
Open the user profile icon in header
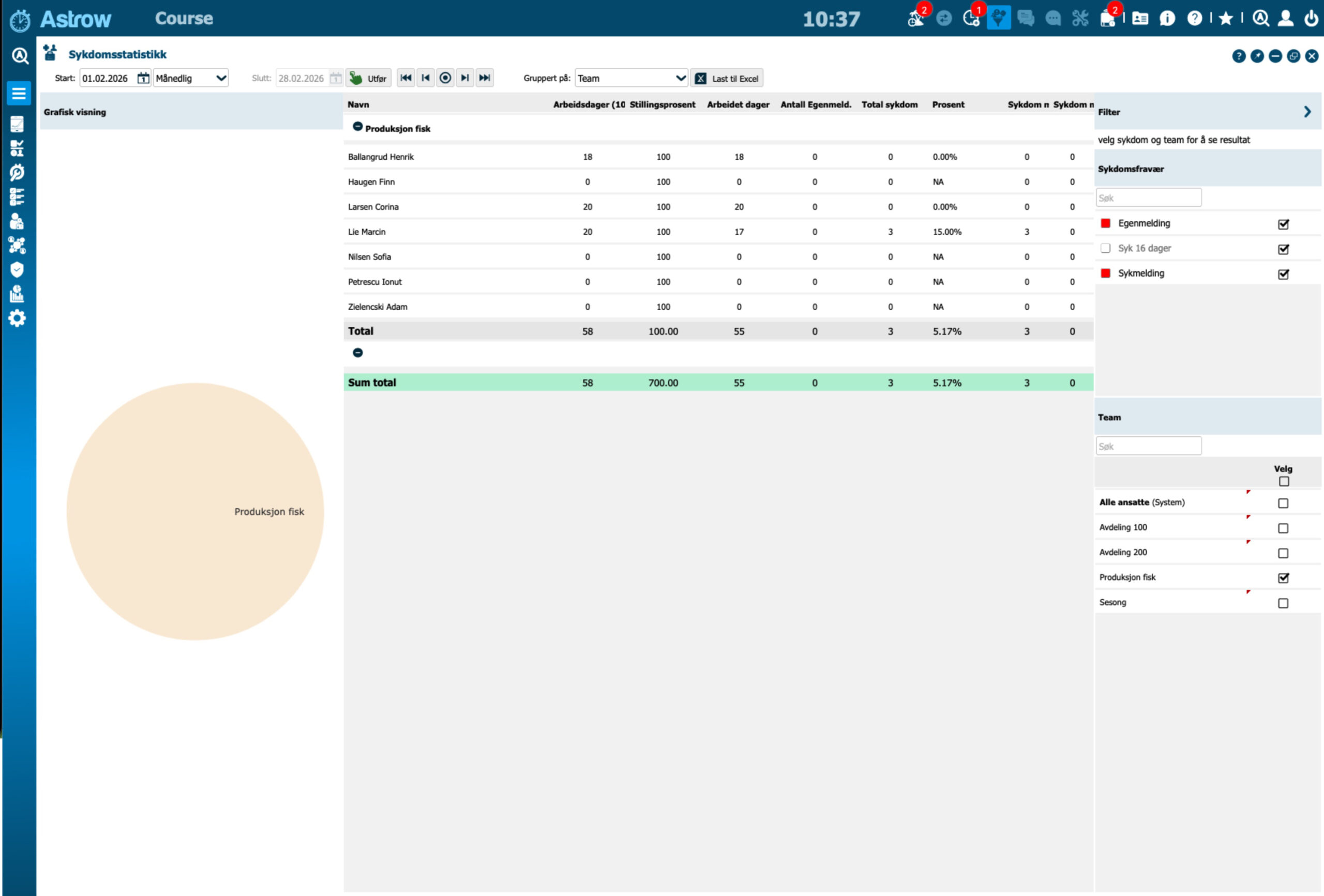click(1285, 19)
